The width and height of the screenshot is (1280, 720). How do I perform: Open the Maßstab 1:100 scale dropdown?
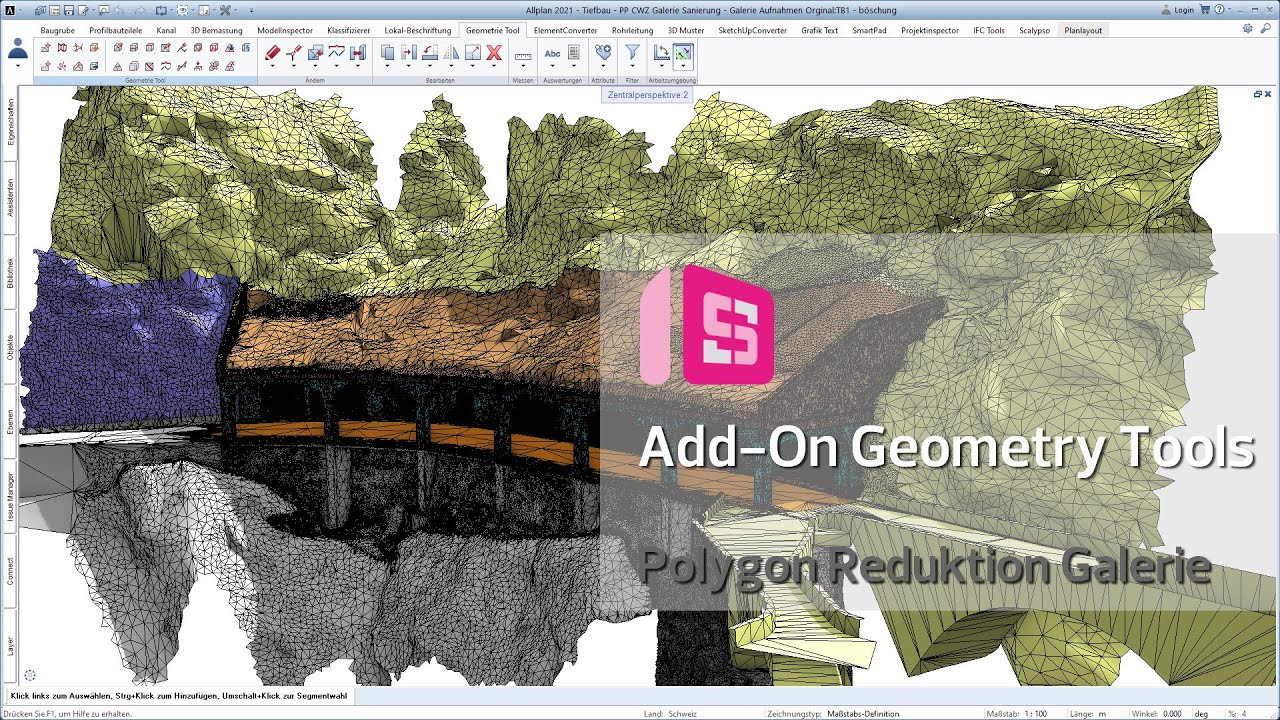(x=1036, y=714)
